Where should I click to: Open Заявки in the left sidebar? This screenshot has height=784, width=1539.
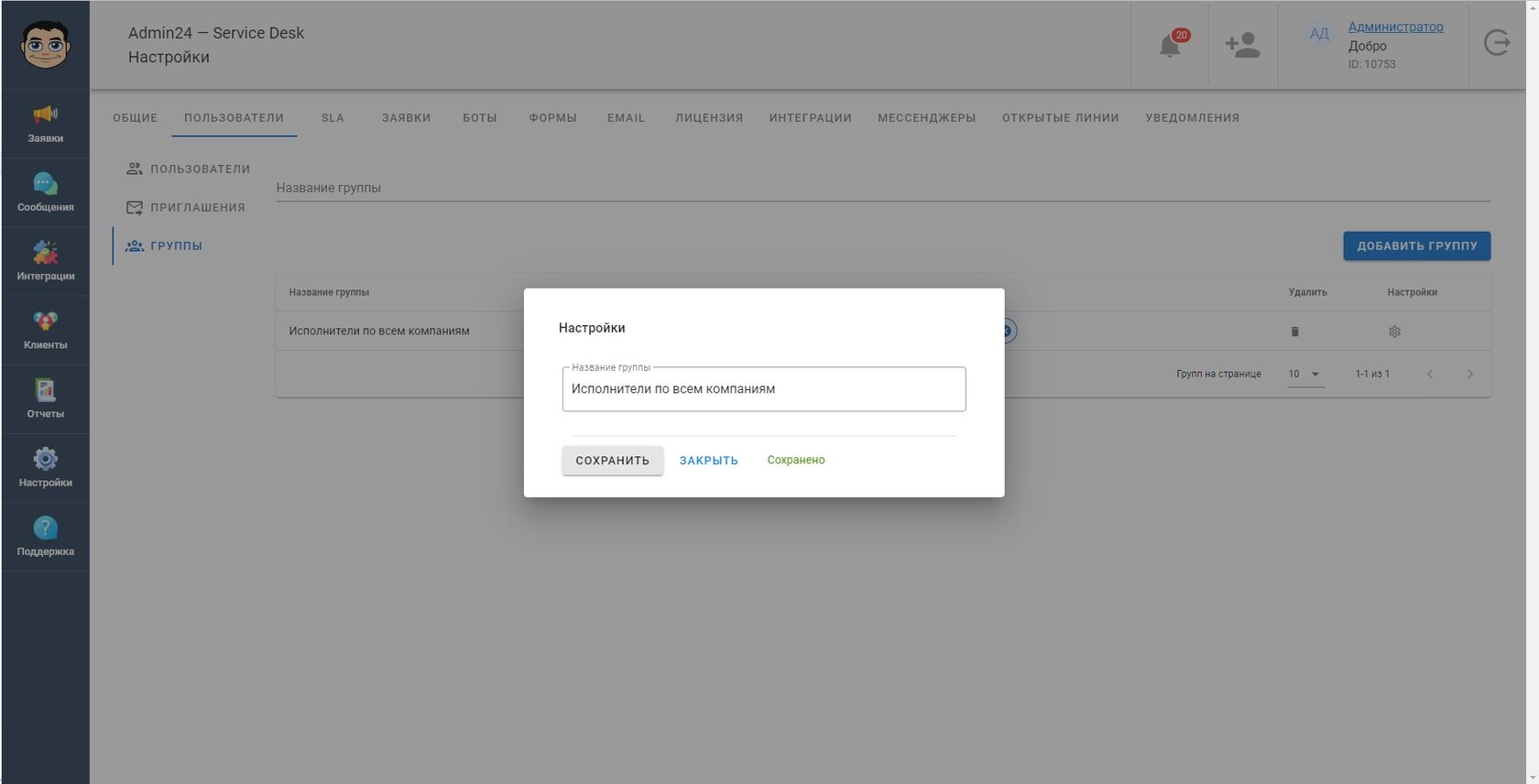coord(45,124)
